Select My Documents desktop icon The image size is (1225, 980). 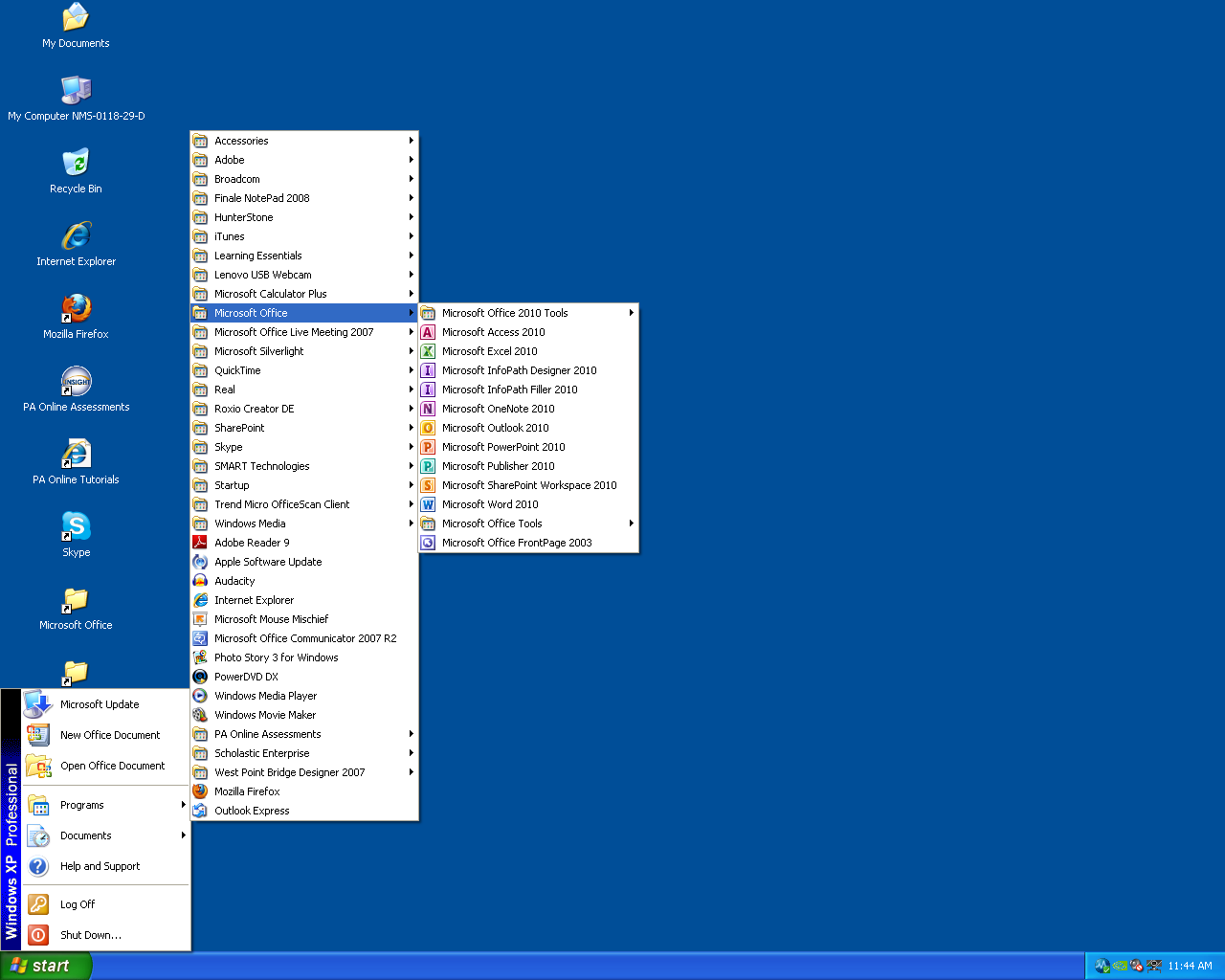click(x=76, y=16)
